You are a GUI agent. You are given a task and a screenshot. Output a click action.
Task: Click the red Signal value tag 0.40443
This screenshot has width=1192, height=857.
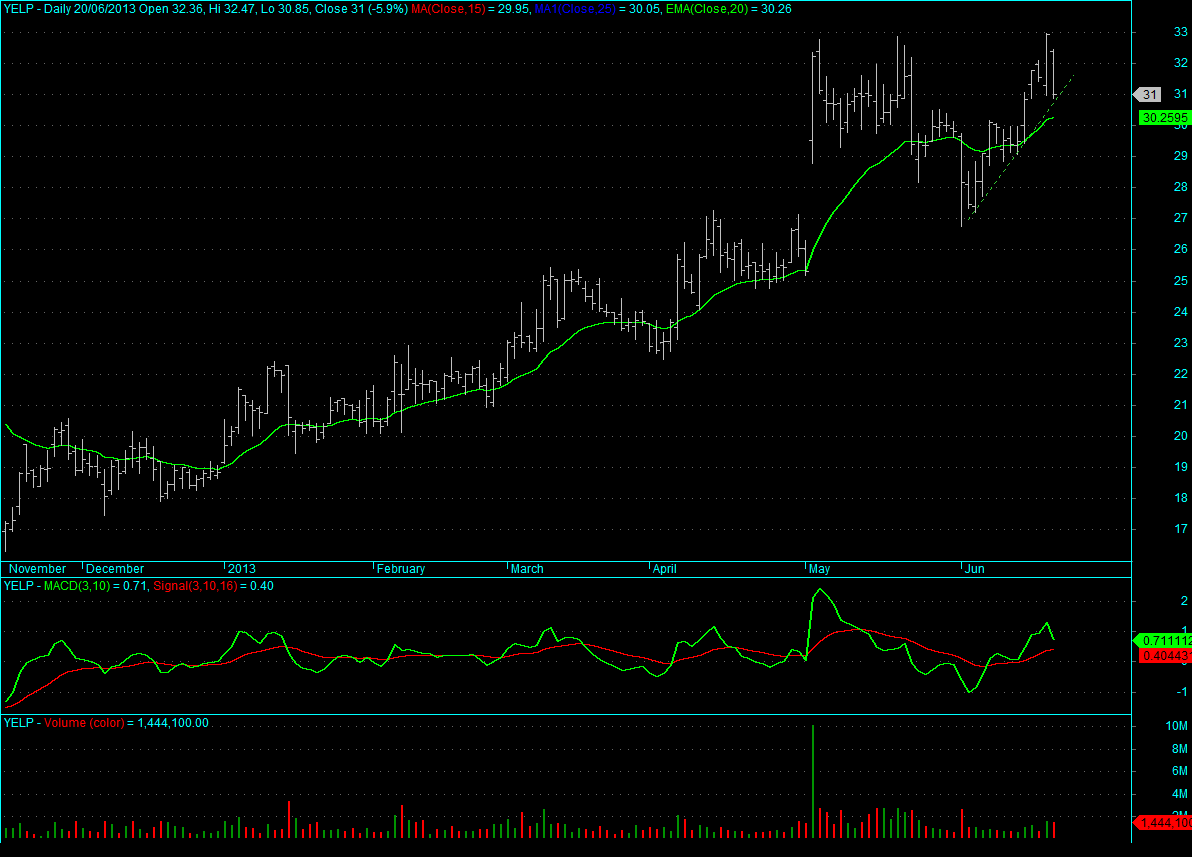click(x=1165, y=655)
